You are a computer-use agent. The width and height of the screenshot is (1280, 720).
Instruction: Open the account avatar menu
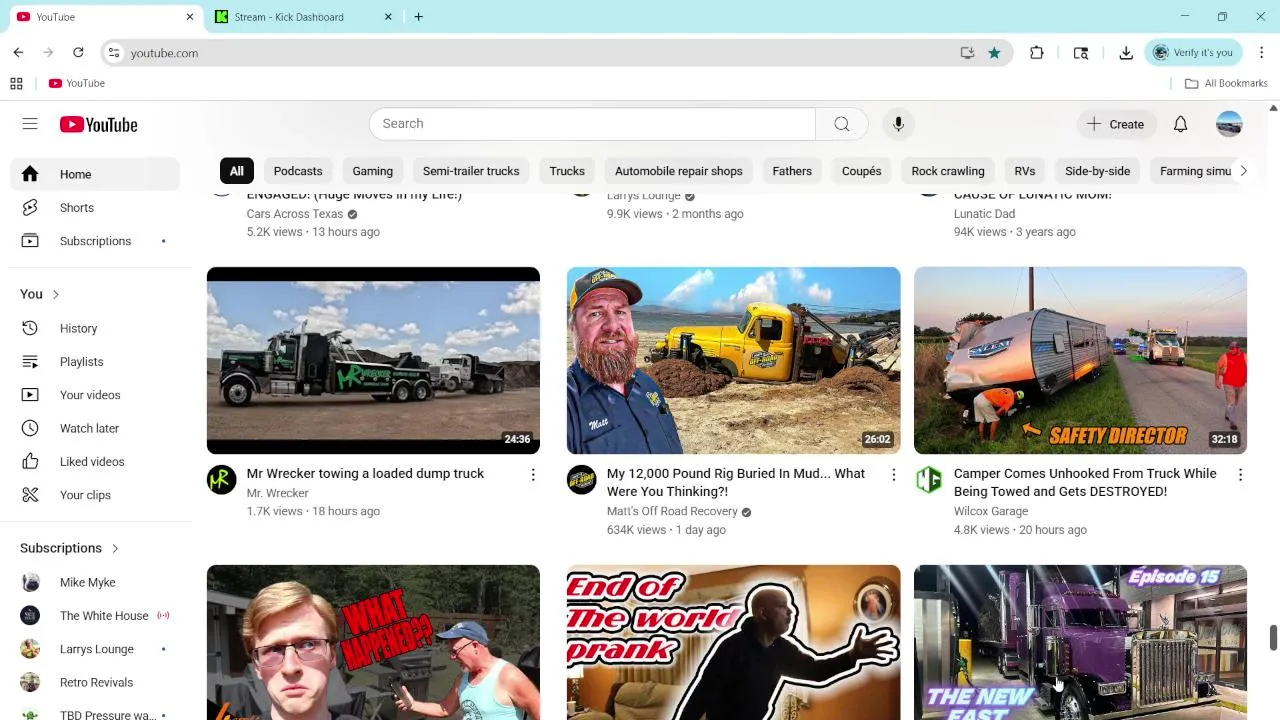1229,124
